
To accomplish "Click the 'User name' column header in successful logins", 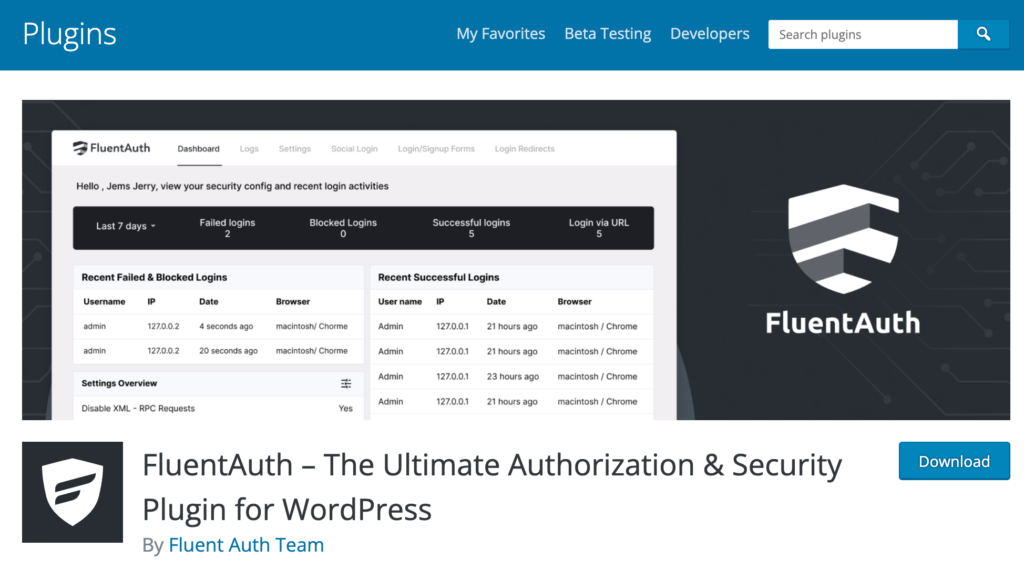I will (x=400, y=302).
